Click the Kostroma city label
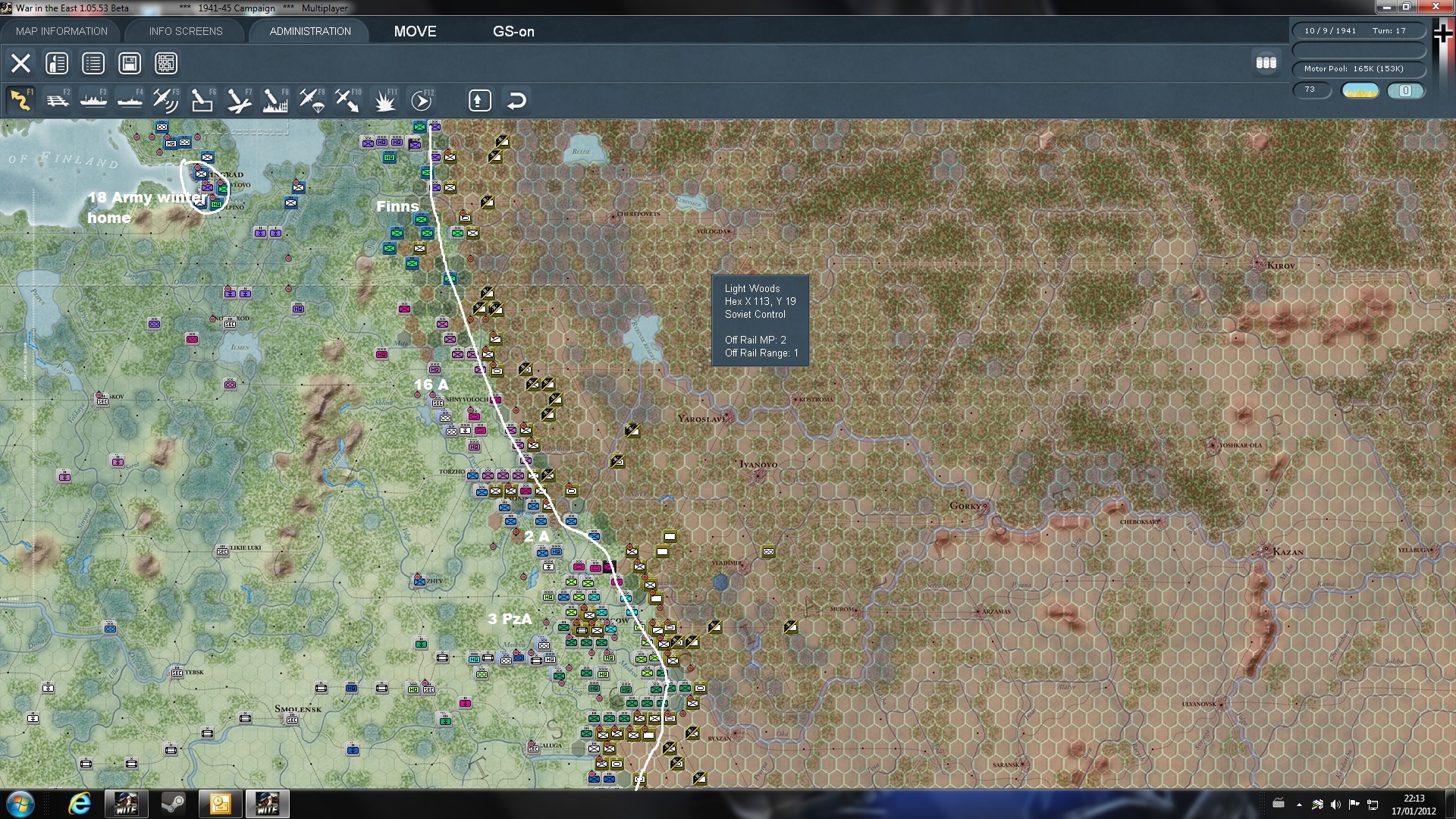 pos(814,399)
